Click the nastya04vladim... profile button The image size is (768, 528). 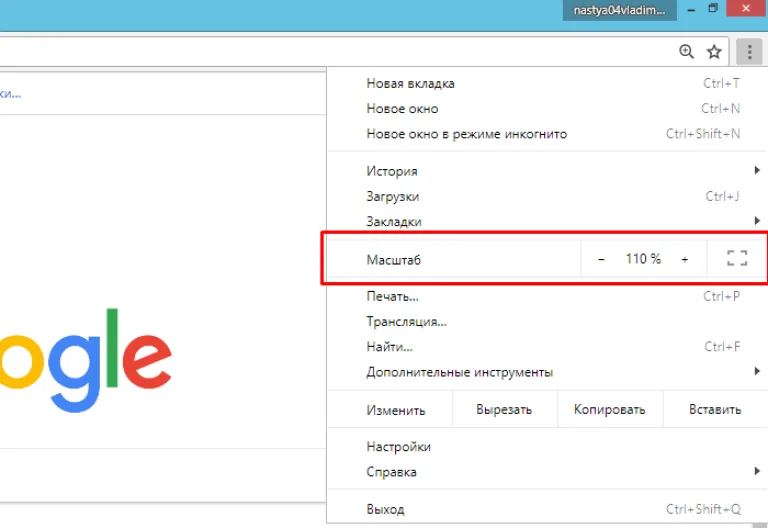pos(620,10)
